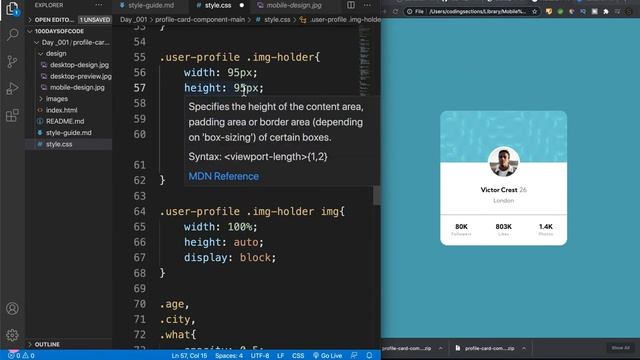The height and width of the screenshot is (360, 640).
Task: Open notifications bell in status bar
Action: (x=369, y=356)
